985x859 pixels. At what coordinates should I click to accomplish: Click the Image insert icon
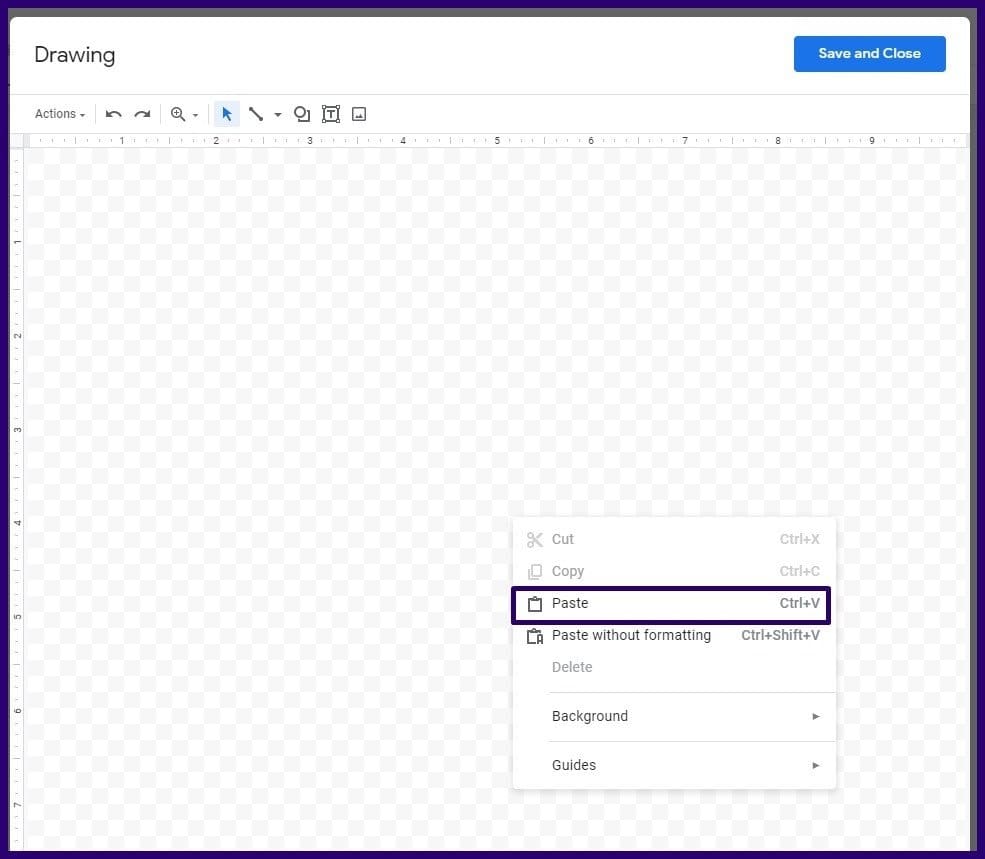[x=359, y=114]
